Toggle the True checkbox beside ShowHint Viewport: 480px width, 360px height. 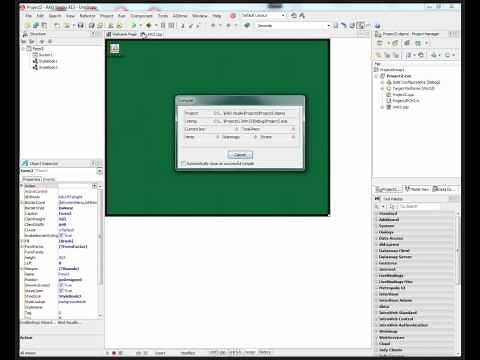tap(61, 291)
